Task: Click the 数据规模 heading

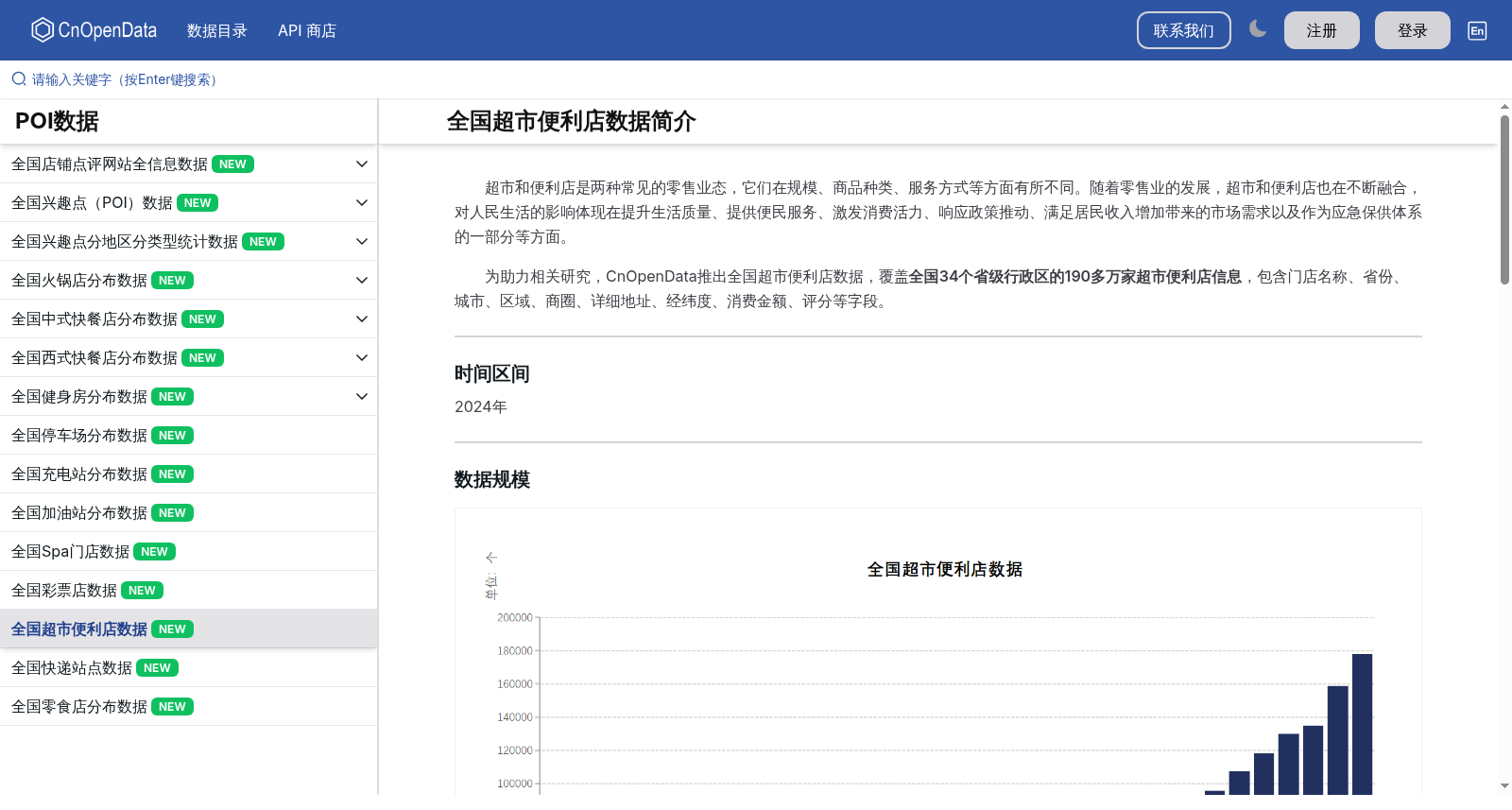Action: pyautogui.click(x=492, y=480)
